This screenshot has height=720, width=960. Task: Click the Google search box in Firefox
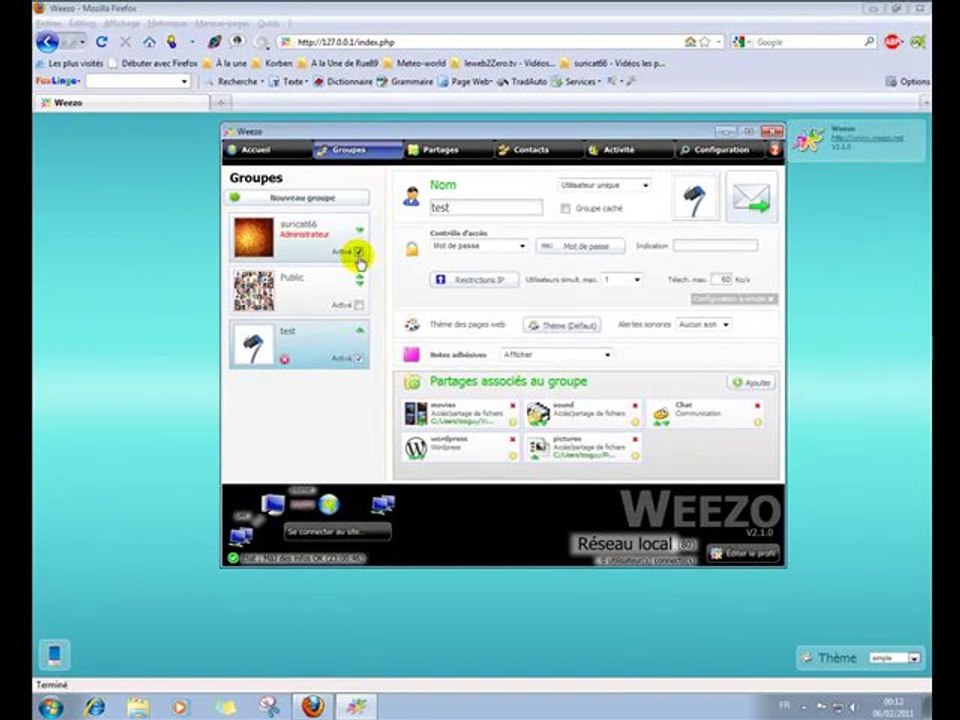(808, 42)
